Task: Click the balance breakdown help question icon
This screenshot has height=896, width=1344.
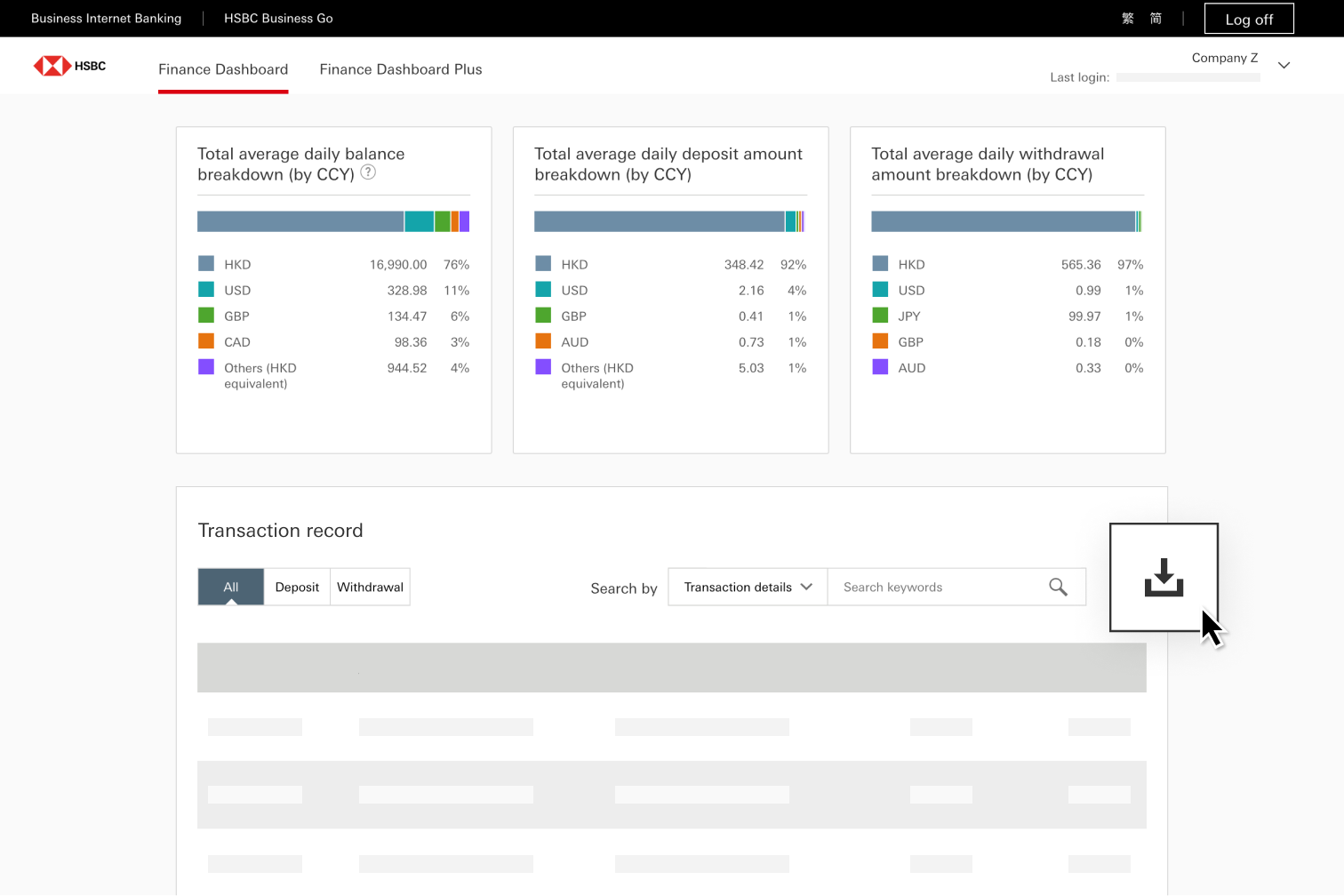Action: pyautogui.click(x=368, y=173)
